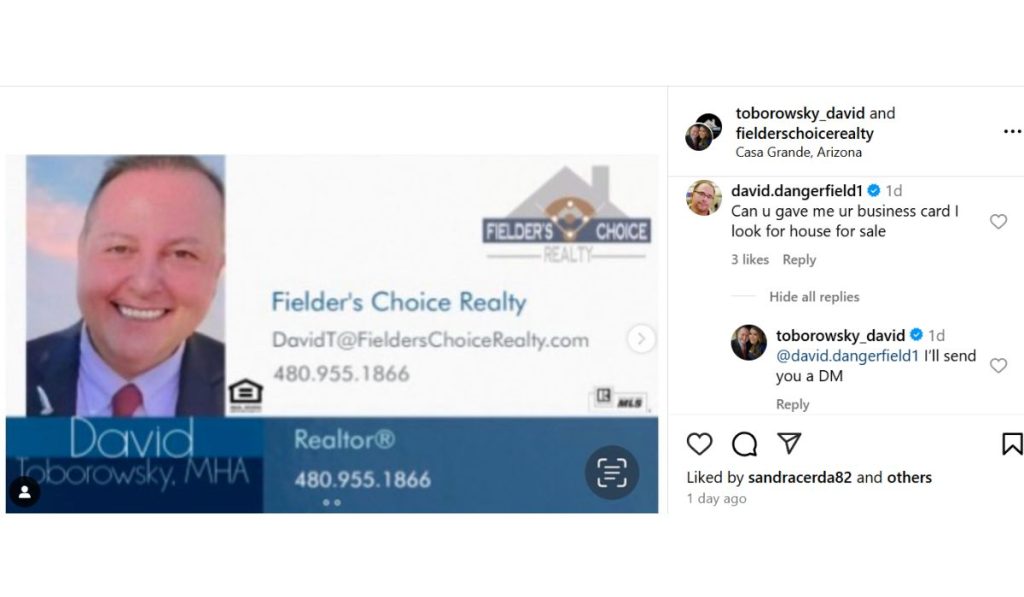Tap the scan text icon on image
1024x597 pixels.
612,473
